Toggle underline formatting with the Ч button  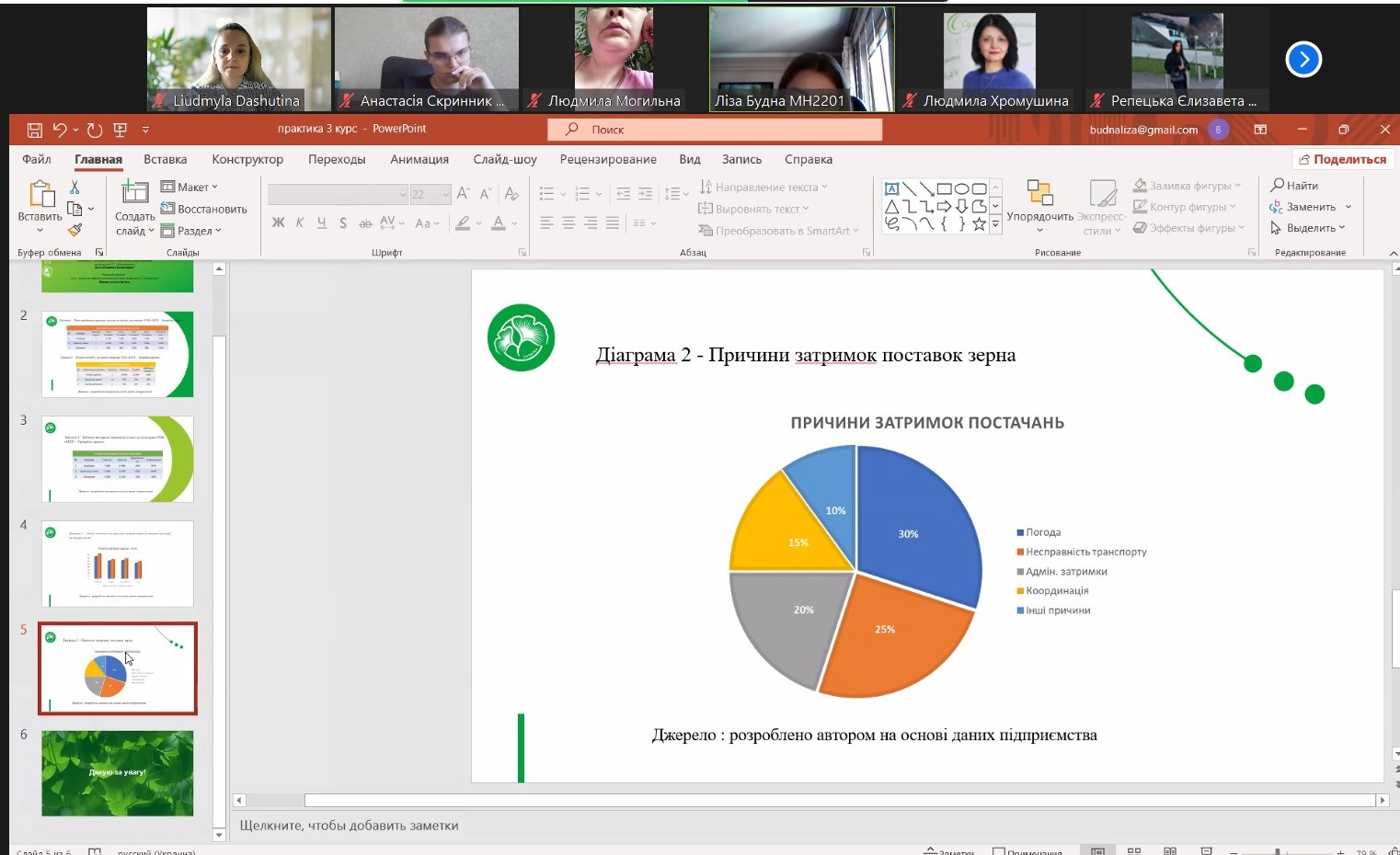321,222
